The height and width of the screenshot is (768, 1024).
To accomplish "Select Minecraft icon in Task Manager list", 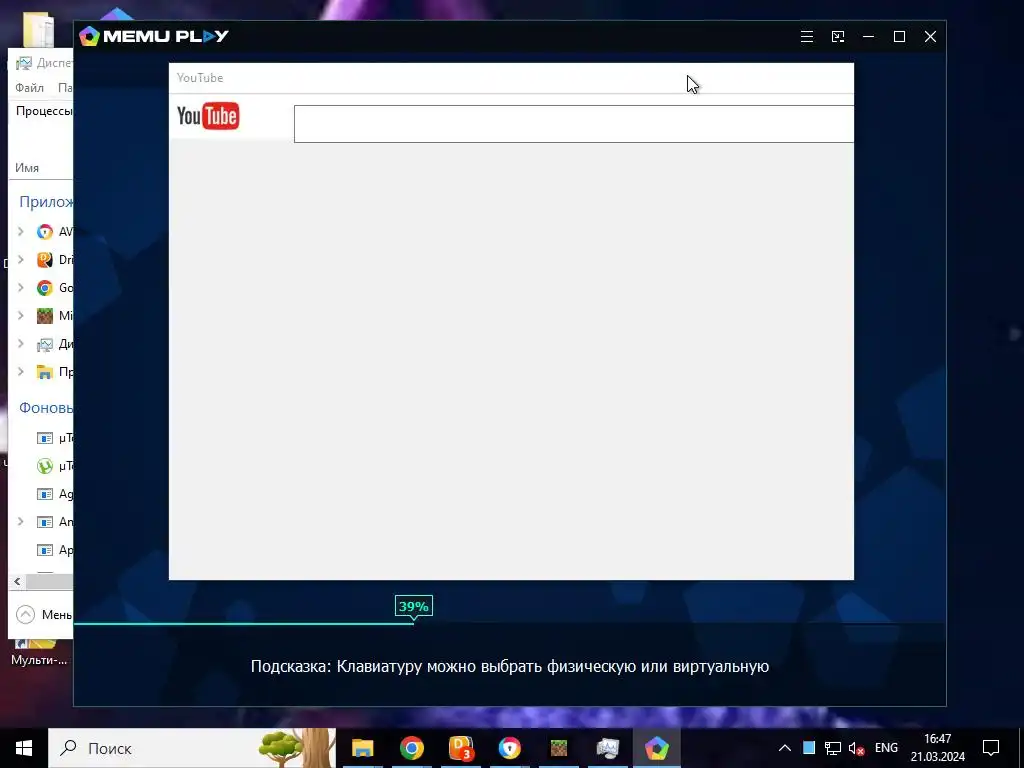I will tap(44, 316).
